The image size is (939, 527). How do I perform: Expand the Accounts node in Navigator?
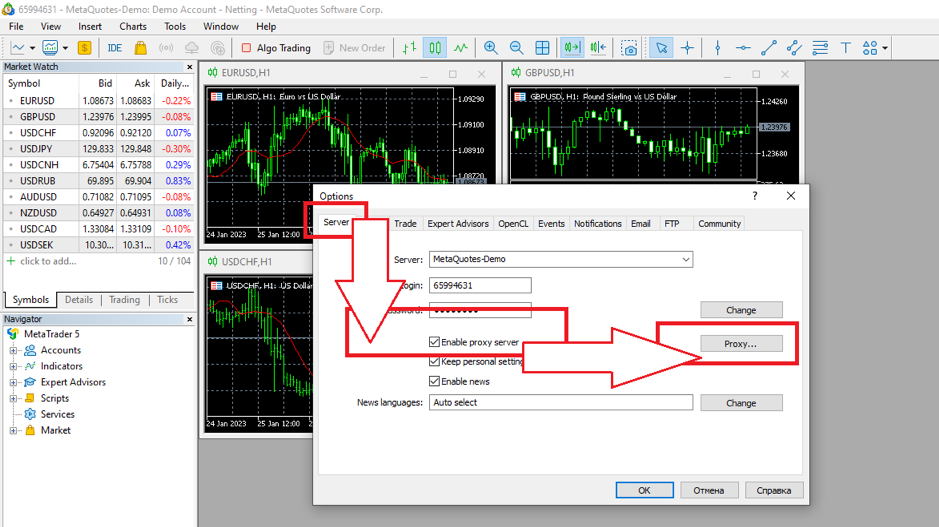13,350
